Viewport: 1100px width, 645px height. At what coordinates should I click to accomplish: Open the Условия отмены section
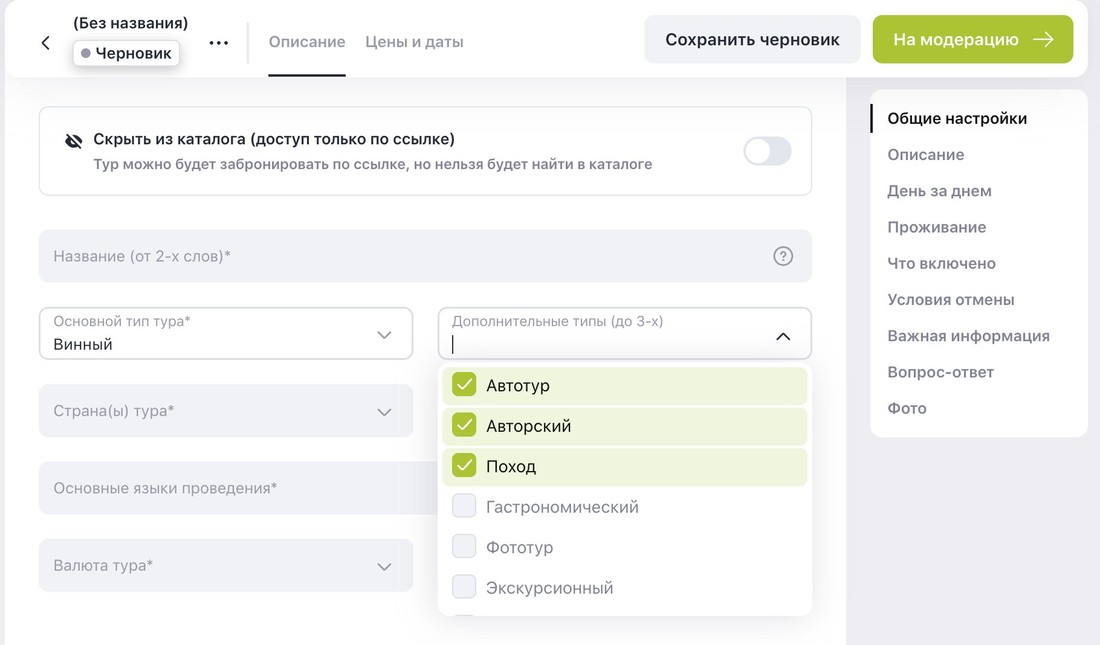(951, 300)
